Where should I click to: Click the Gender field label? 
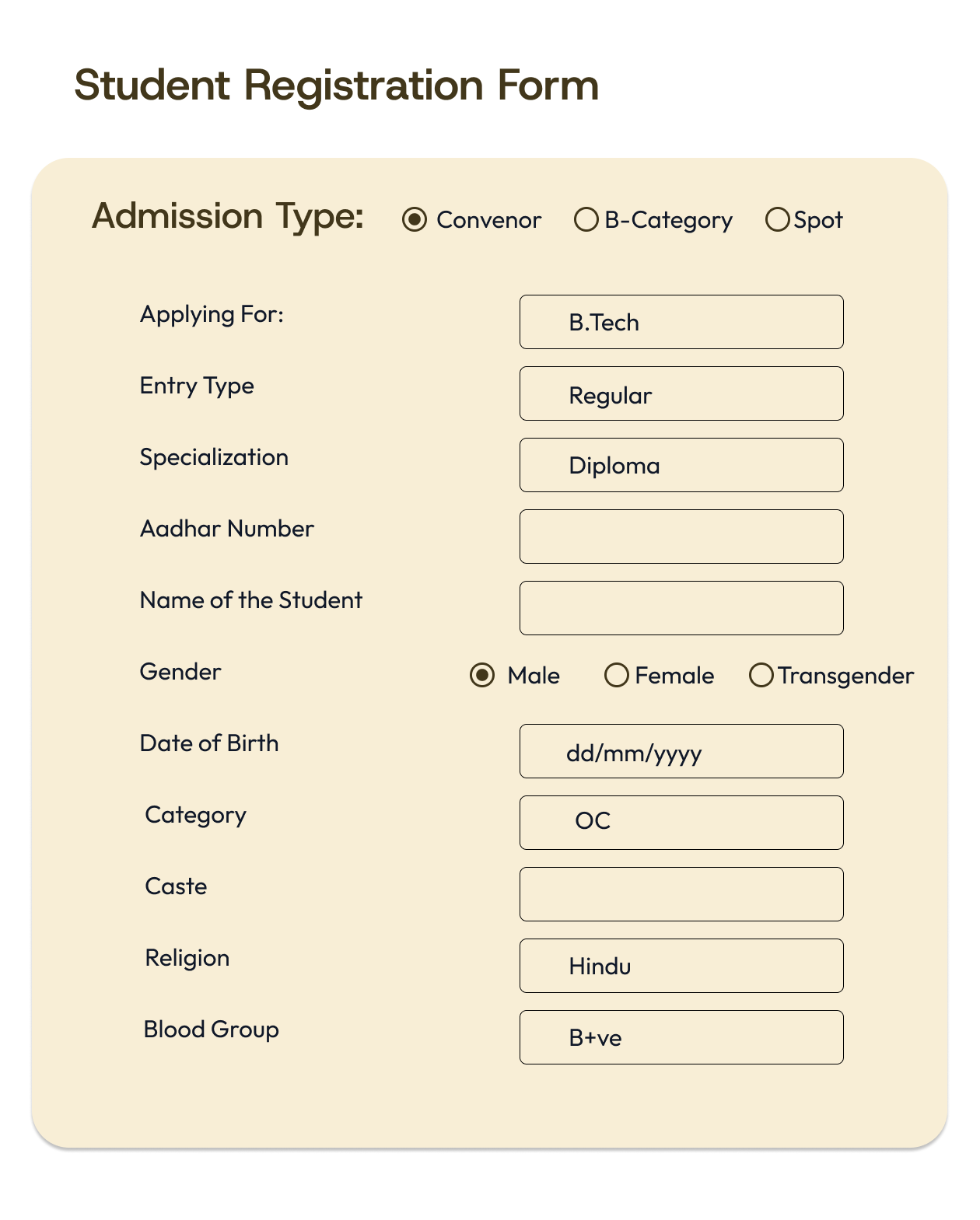point(180,672)
